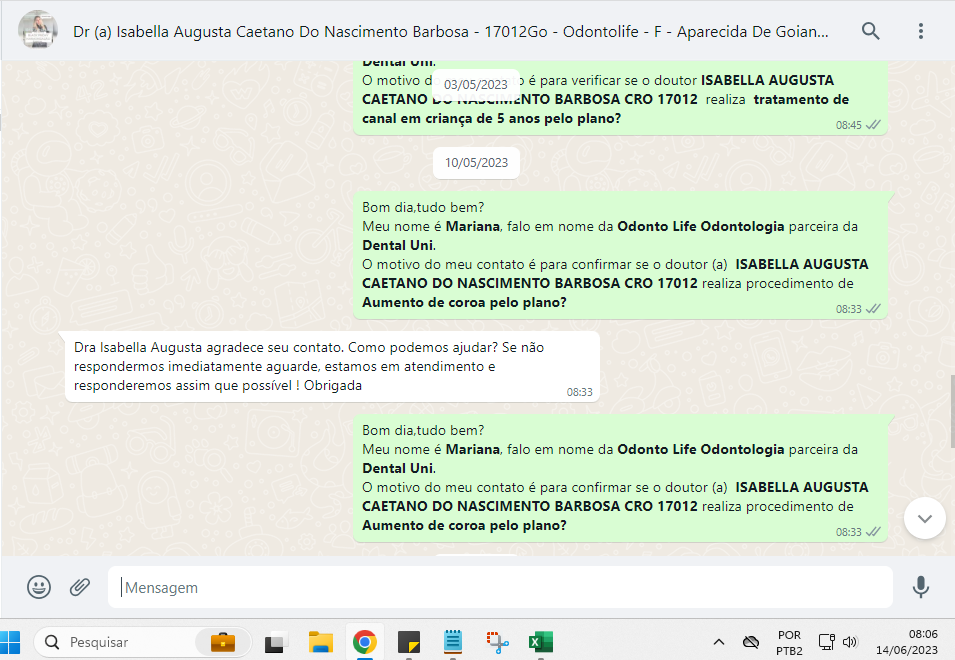Click the Pesquisar taskbar search box
The width and height of the screenshot is (955, 660).
(143, 642)
